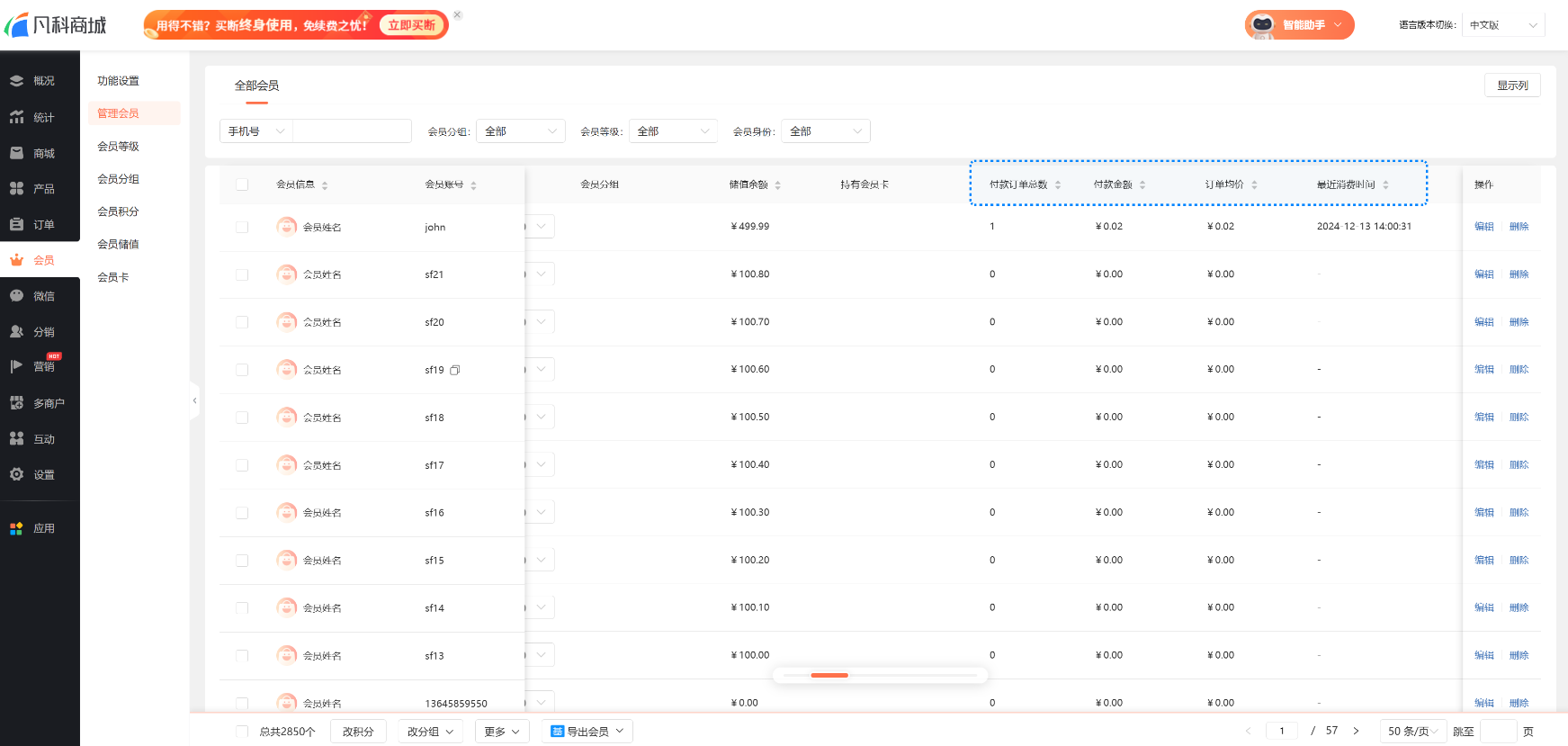Check the sf21 row checkbox

pos(242,274)
